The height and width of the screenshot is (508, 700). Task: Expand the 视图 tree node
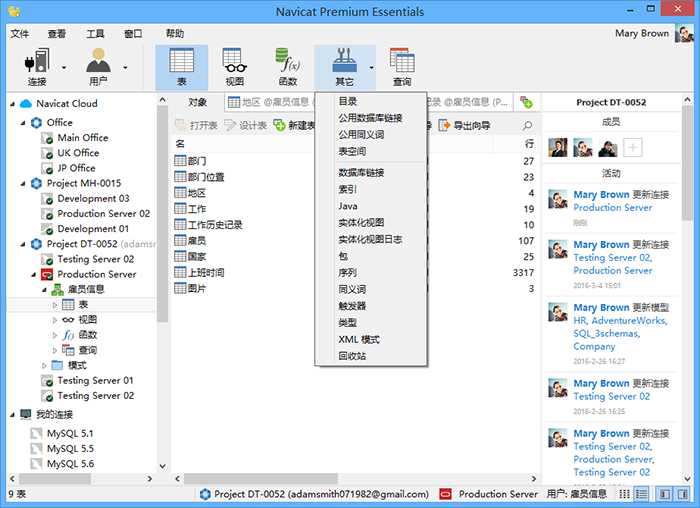click(x=55, y=320)
